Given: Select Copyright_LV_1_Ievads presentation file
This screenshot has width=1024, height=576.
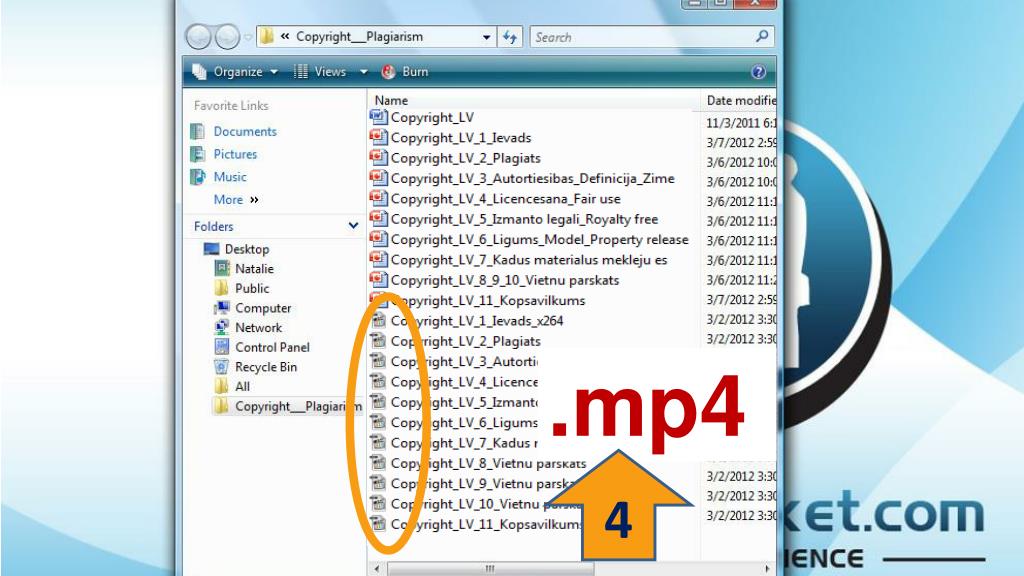Looking at the screenshot, I should (461, 138).
